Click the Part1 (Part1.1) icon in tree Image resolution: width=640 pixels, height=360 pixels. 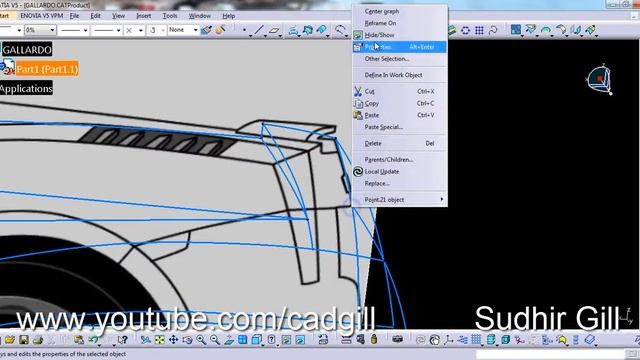(7, 67)
